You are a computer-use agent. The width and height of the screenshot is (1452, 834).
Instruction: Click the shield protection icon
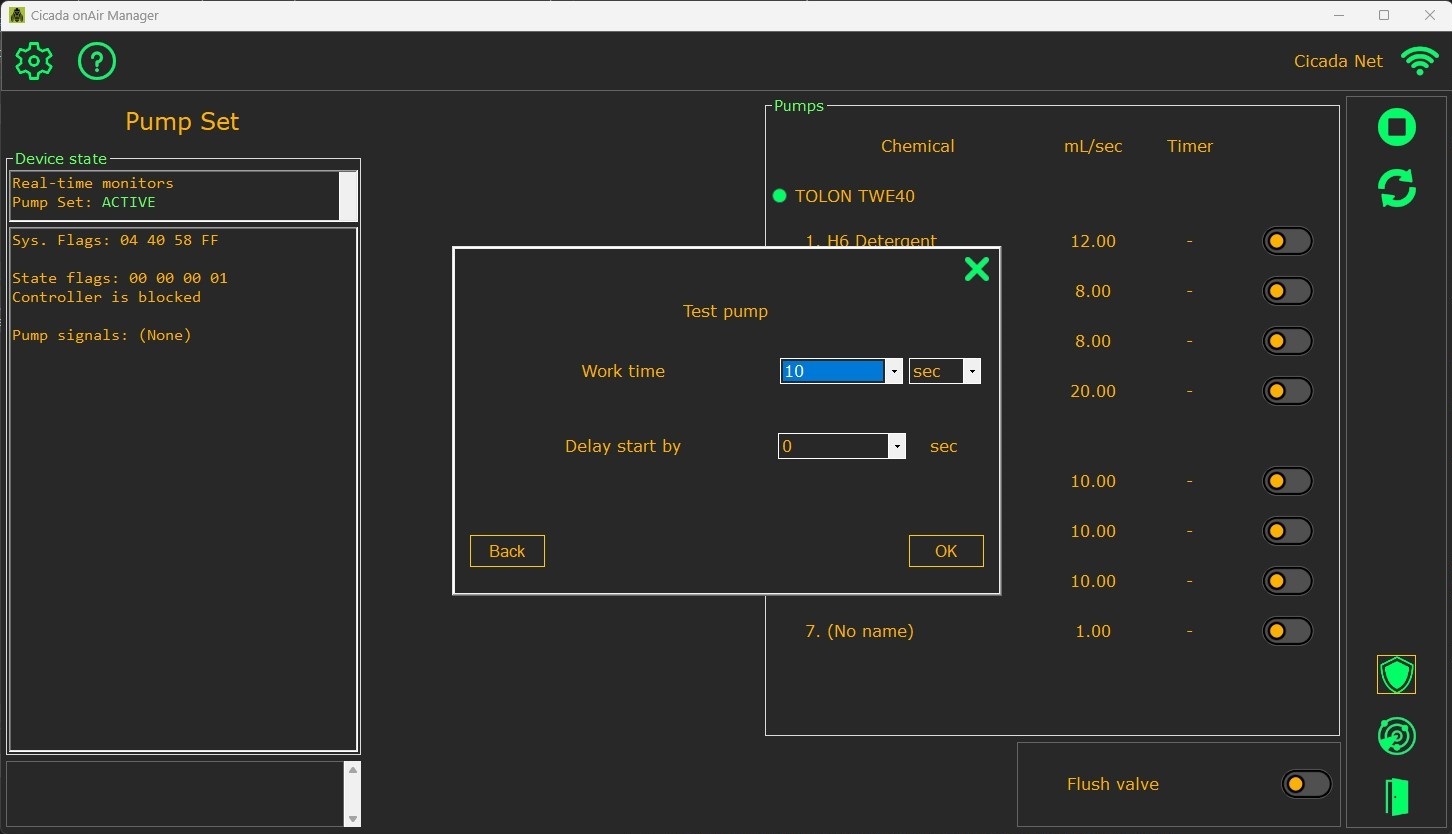(1396, 675)
